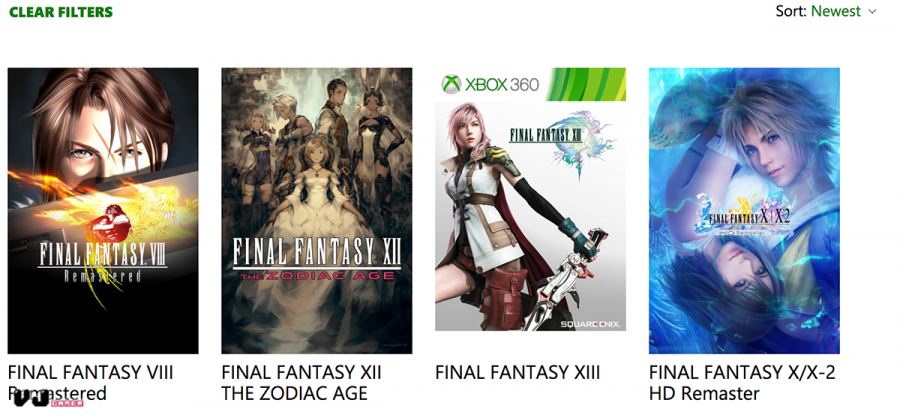Click the CLEAR FILTERS link
The height and width of the screenshot is (418, 900).
pos(61,12)
